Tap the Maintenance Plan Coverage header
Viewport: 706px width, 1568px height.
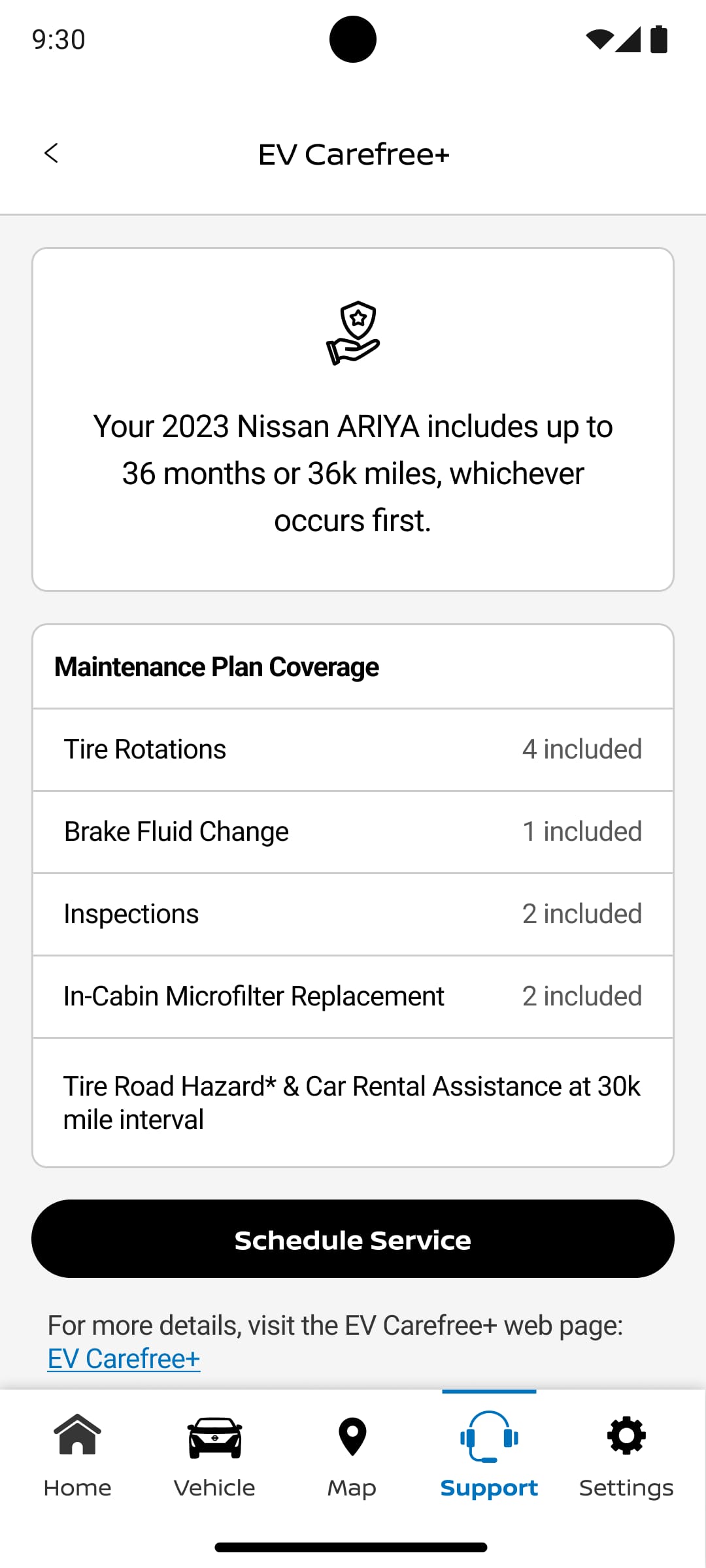click(x=217, y=667)
